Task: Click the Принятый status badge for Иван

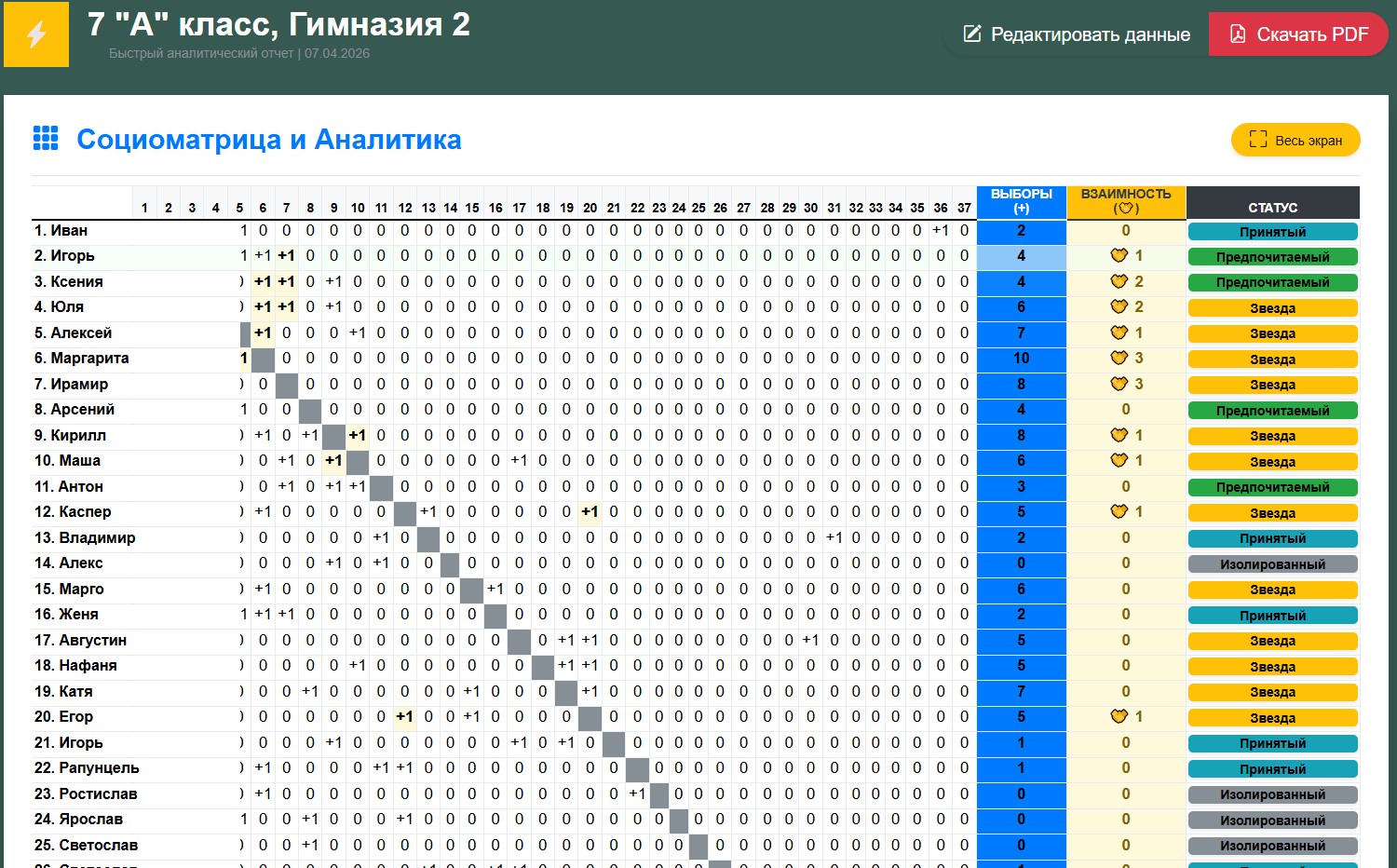Action: pos(1272,232)
